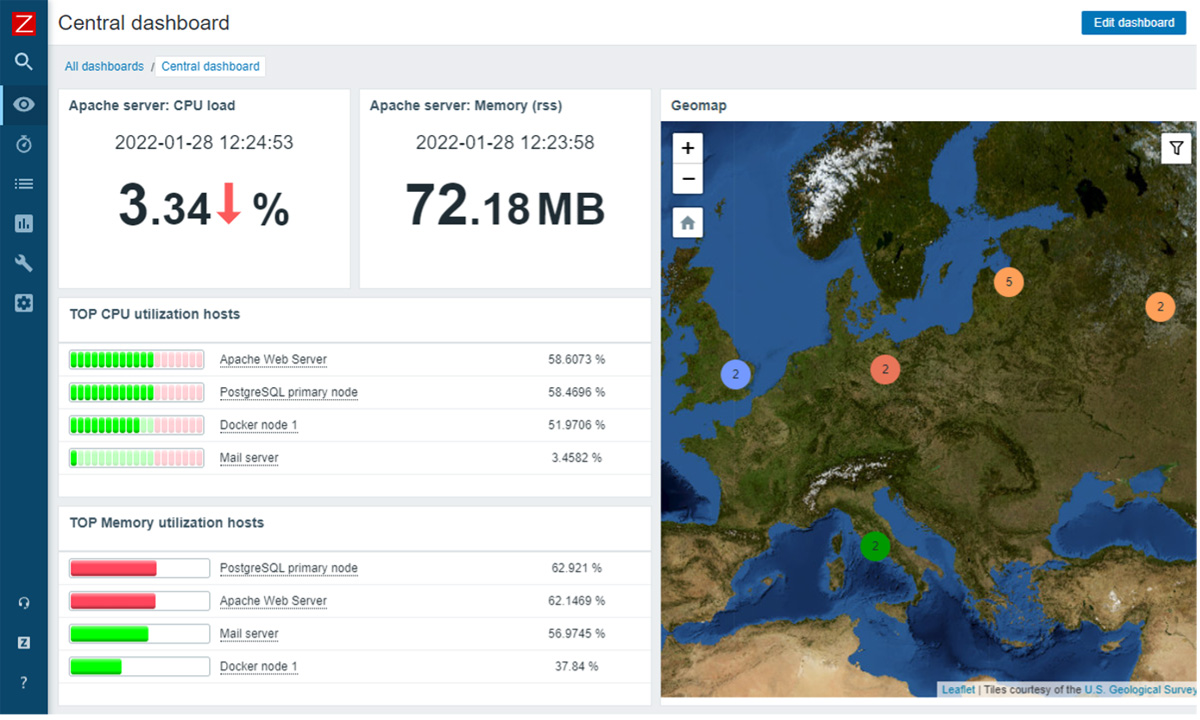Open the sidebar search magnifier
This screenshot has height=720, width=1200.
pos(23,62)
